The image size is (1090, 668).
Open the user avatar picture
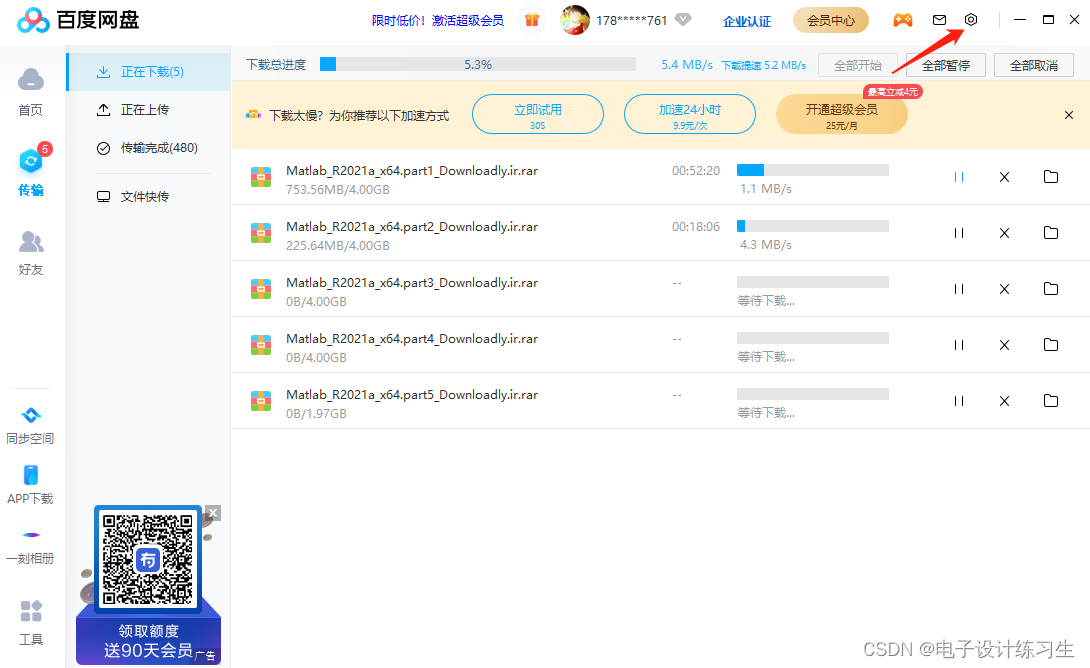[575, 20]
